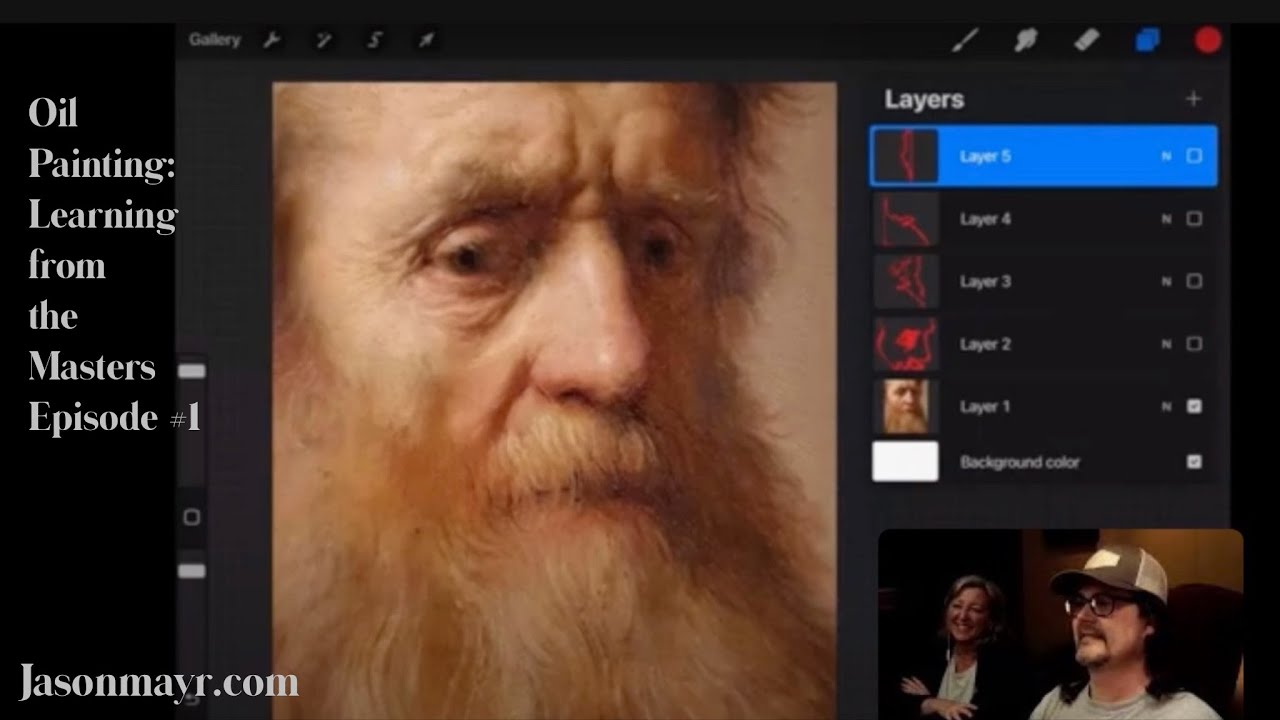Open the Gallery view
Viewport: 1280px width, 720px height.
click(x=214, y=40)
